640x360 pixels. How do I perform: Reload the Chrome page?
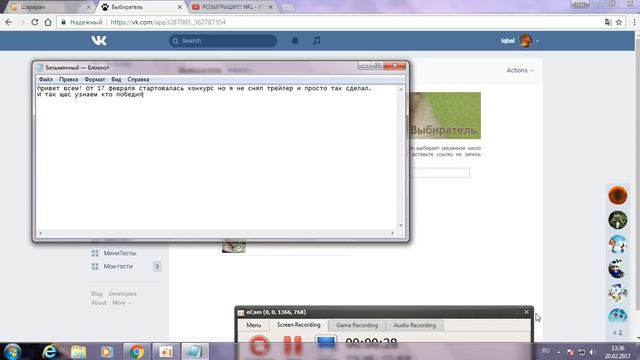coord(35,22)
